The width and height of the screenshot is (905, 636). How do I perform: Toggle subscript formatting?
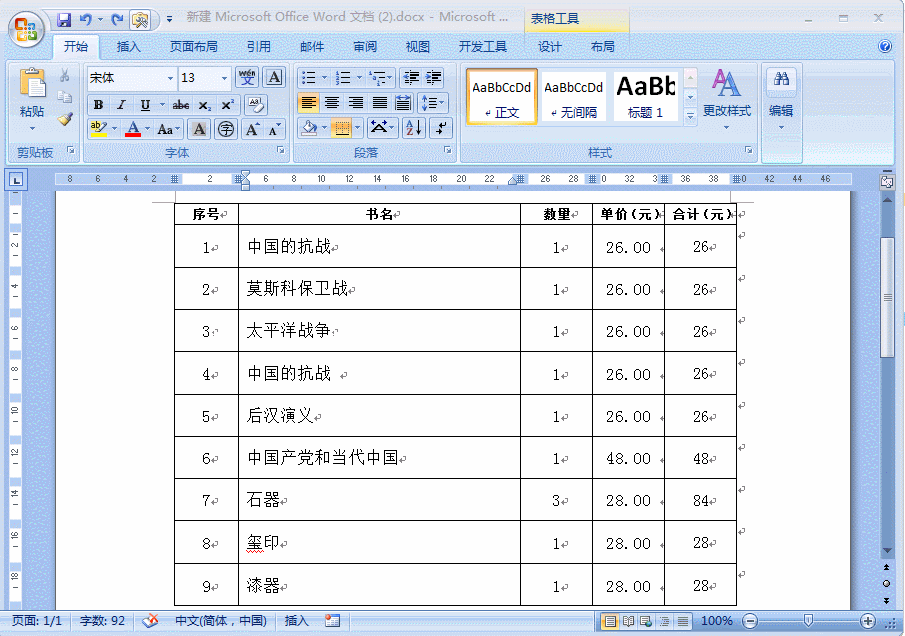(204, 105)
